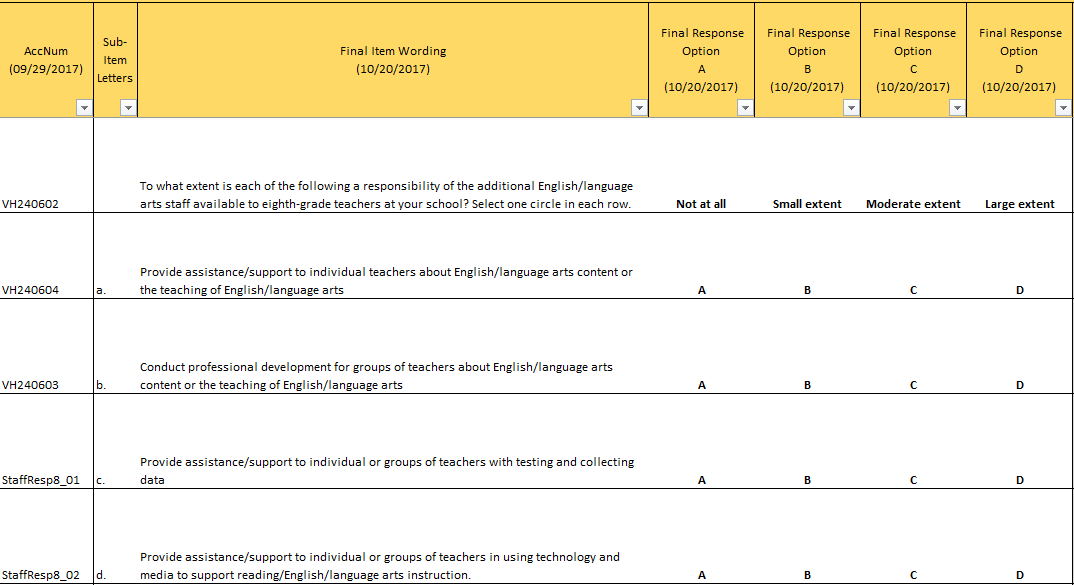Click option 'B' in the VH240603 row
This screenshot has width=1074, height=585.
coord(808,346)
